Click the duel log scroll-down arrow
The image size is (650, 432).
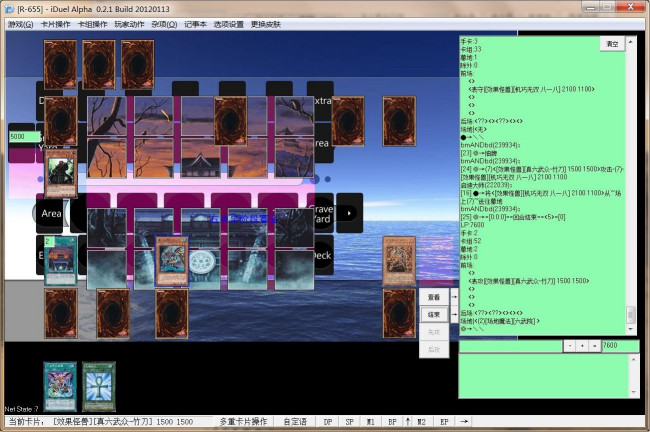631,329
